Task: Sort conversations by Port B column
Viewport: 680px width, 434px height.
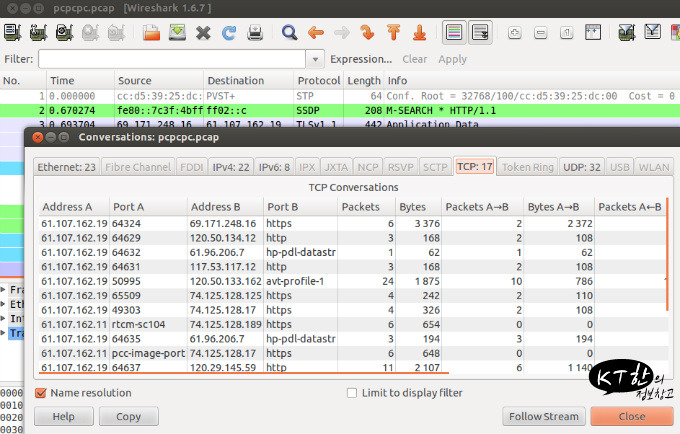Action: pyautogui.click(x=301, y=207)
